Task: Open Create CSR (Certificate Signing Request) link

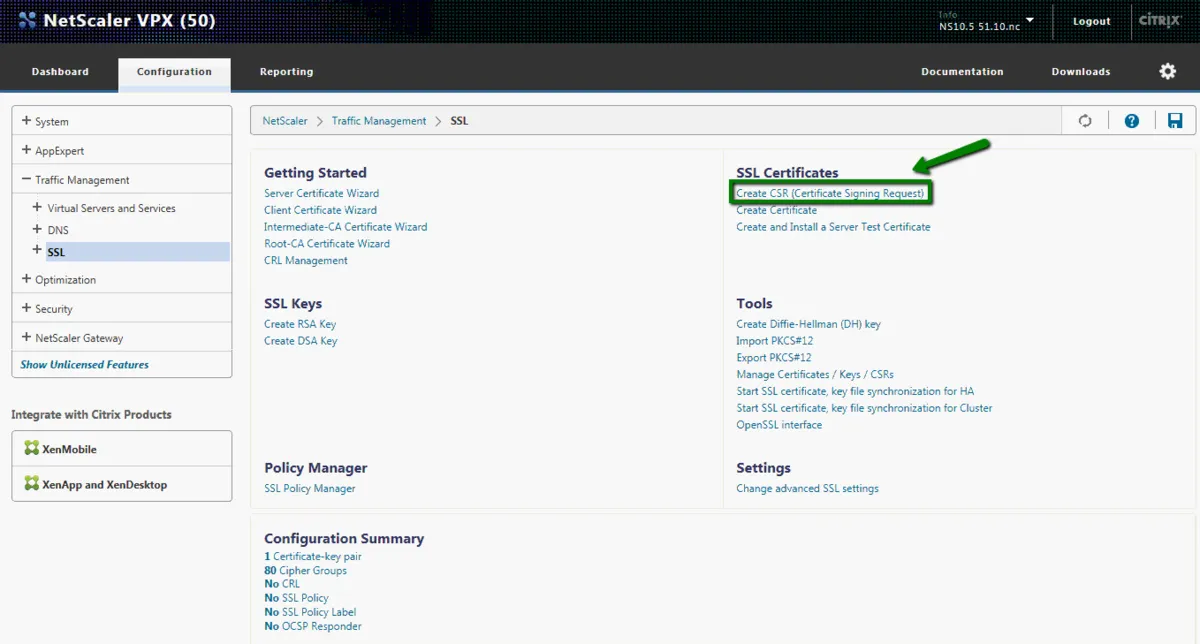Action: (831, 193)
